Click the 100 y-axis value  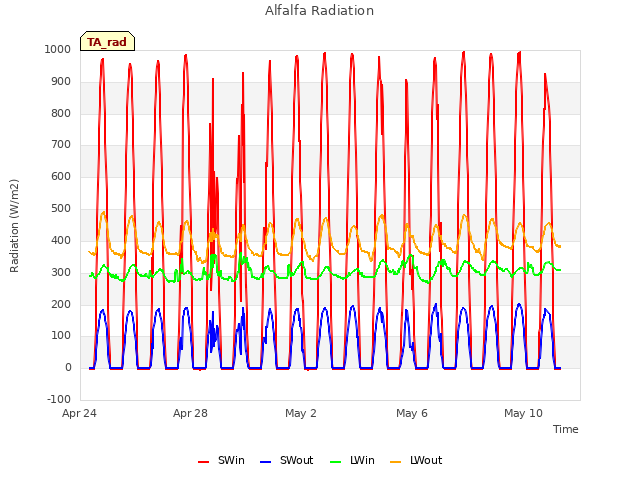(61, 336)
